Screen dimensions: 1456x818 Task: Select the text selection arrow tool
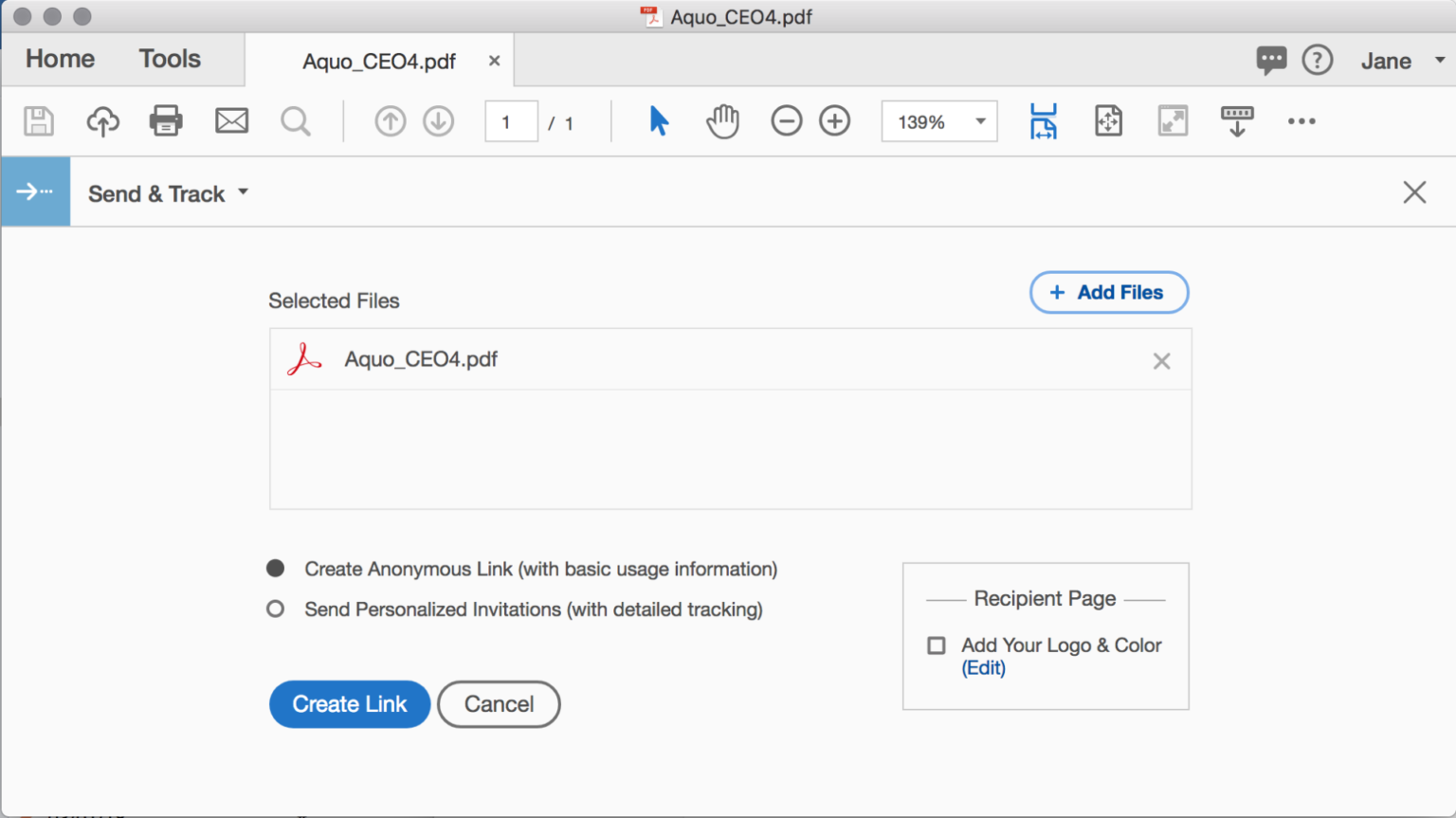pos(658,120)
